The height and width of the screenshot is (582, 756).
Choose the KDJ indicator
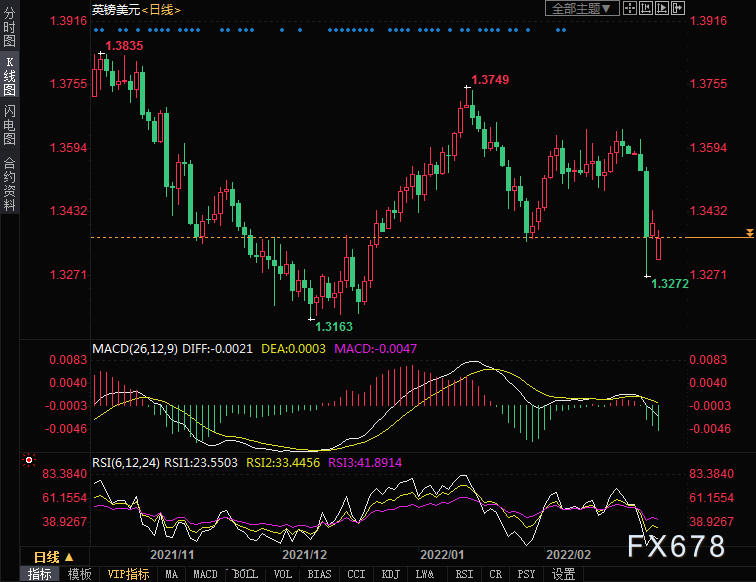tap(391, 574)
